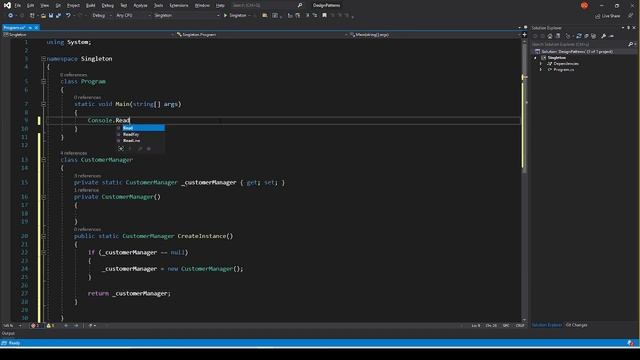Open the Build menu
This screenshot has height=360, width=640.
pyautogui.click(x=91, y=5)
